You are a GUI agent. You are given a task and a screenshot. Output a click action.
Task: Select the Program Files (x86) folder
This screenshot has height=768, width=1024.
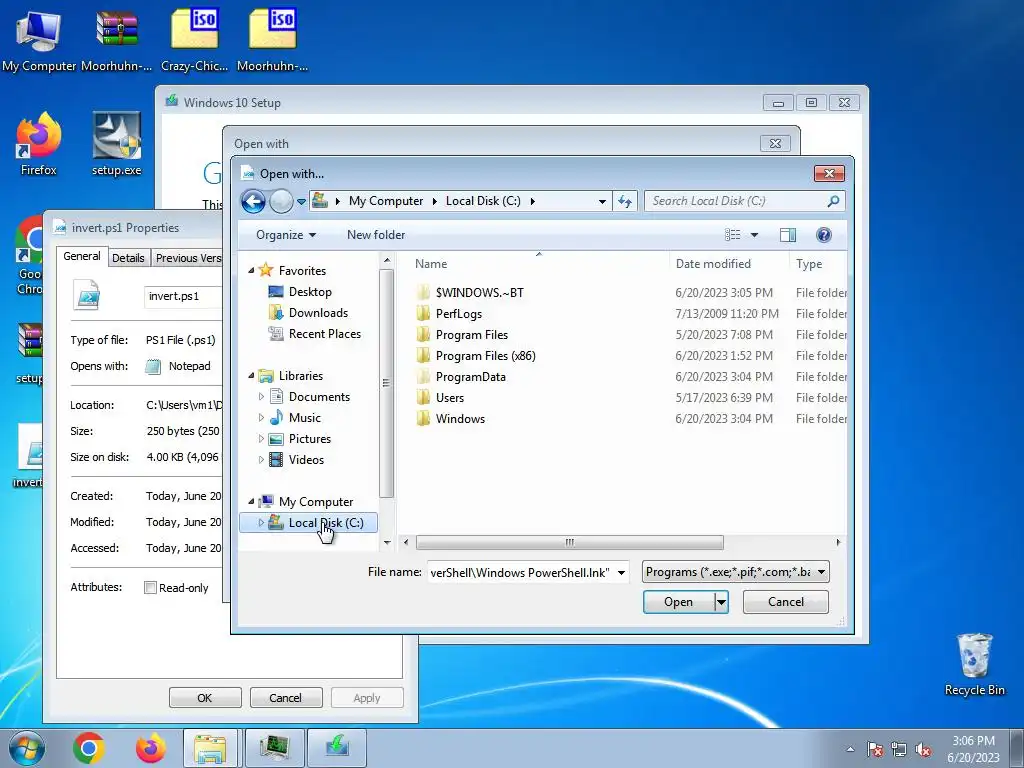[x=485, y=356]
